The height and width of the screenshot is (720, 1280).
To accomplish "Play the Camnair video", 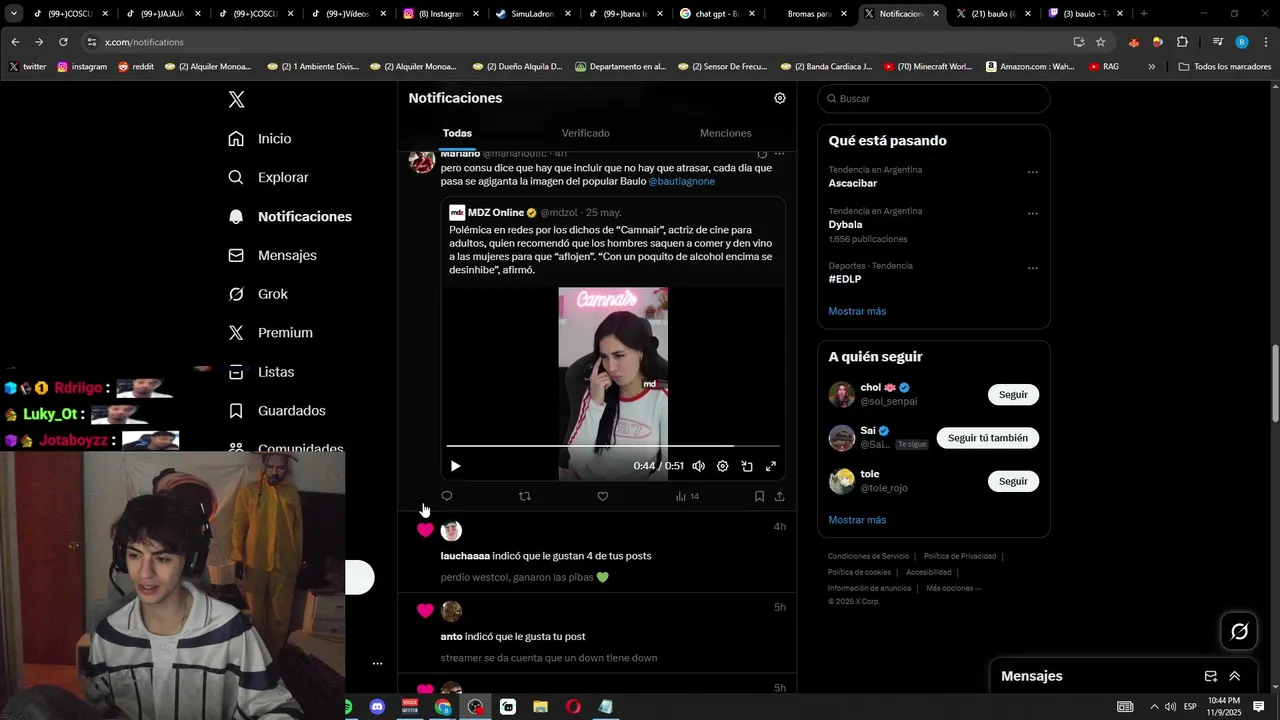I will click(455, 466).
